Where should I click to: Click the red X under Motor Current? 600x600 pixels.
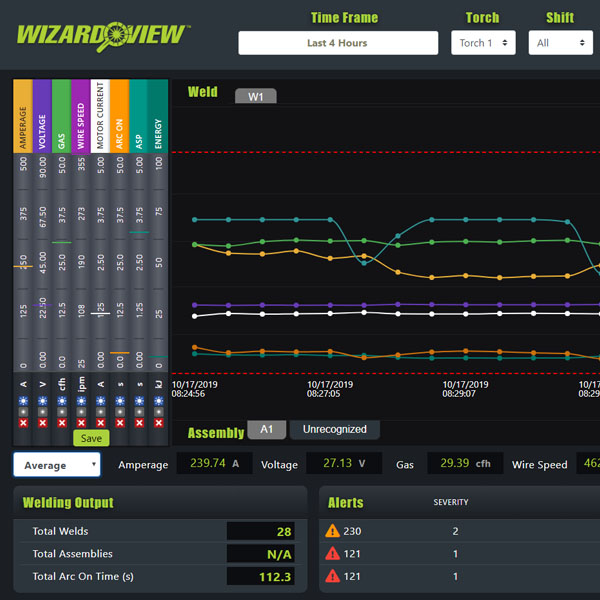(x=100, y=423)
